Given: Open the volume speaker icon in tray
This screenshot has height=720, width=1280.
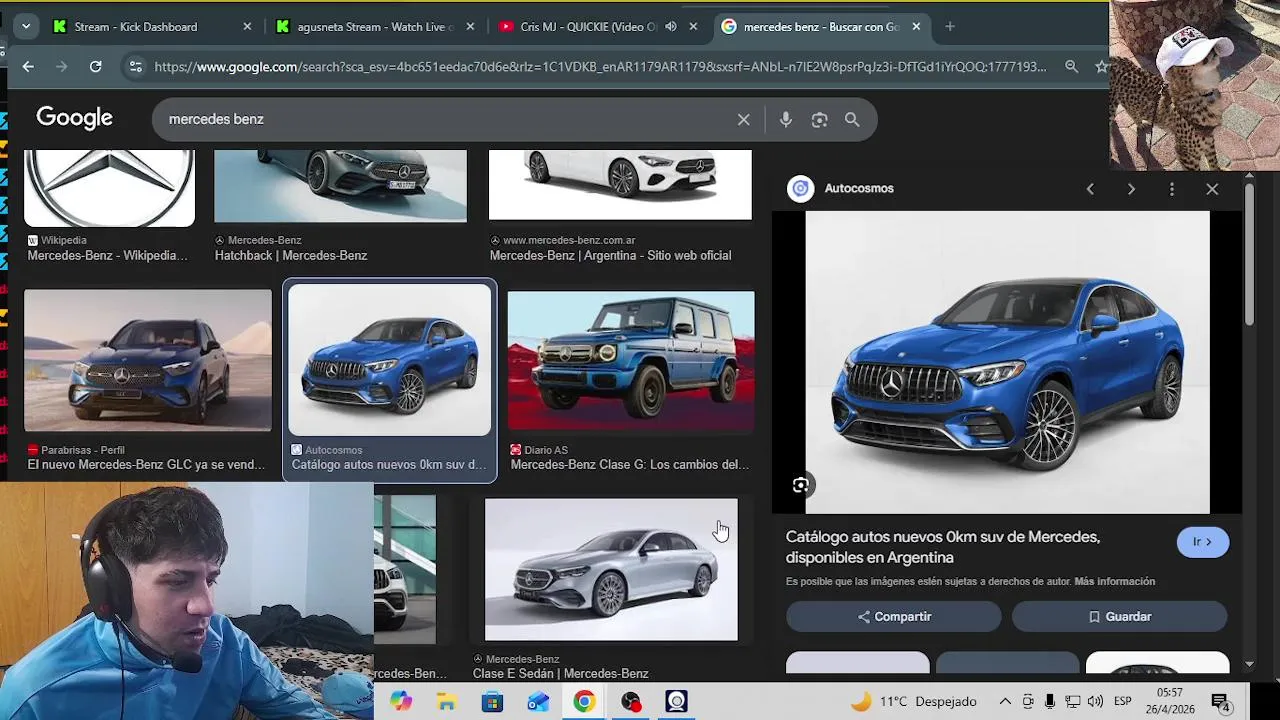Looking at the screenshot, I should (x=1095, y=702).
